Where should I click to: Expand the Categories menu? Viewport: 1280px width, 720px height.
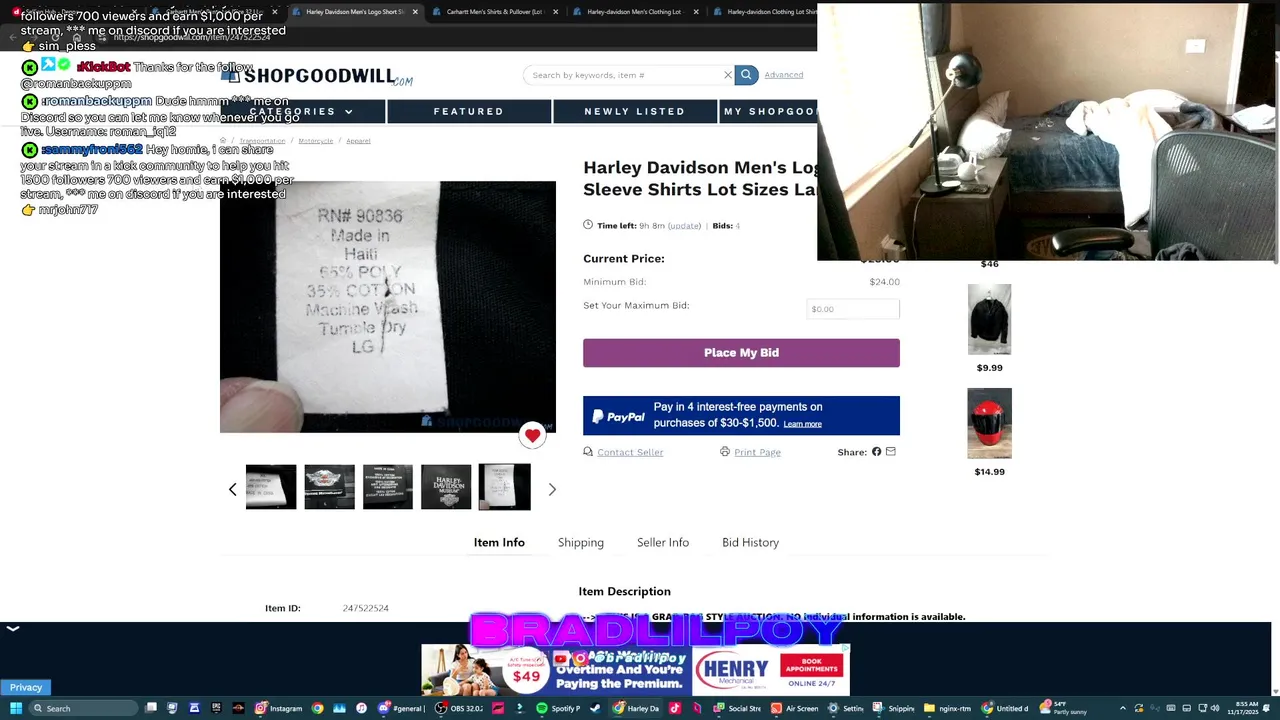301,111
